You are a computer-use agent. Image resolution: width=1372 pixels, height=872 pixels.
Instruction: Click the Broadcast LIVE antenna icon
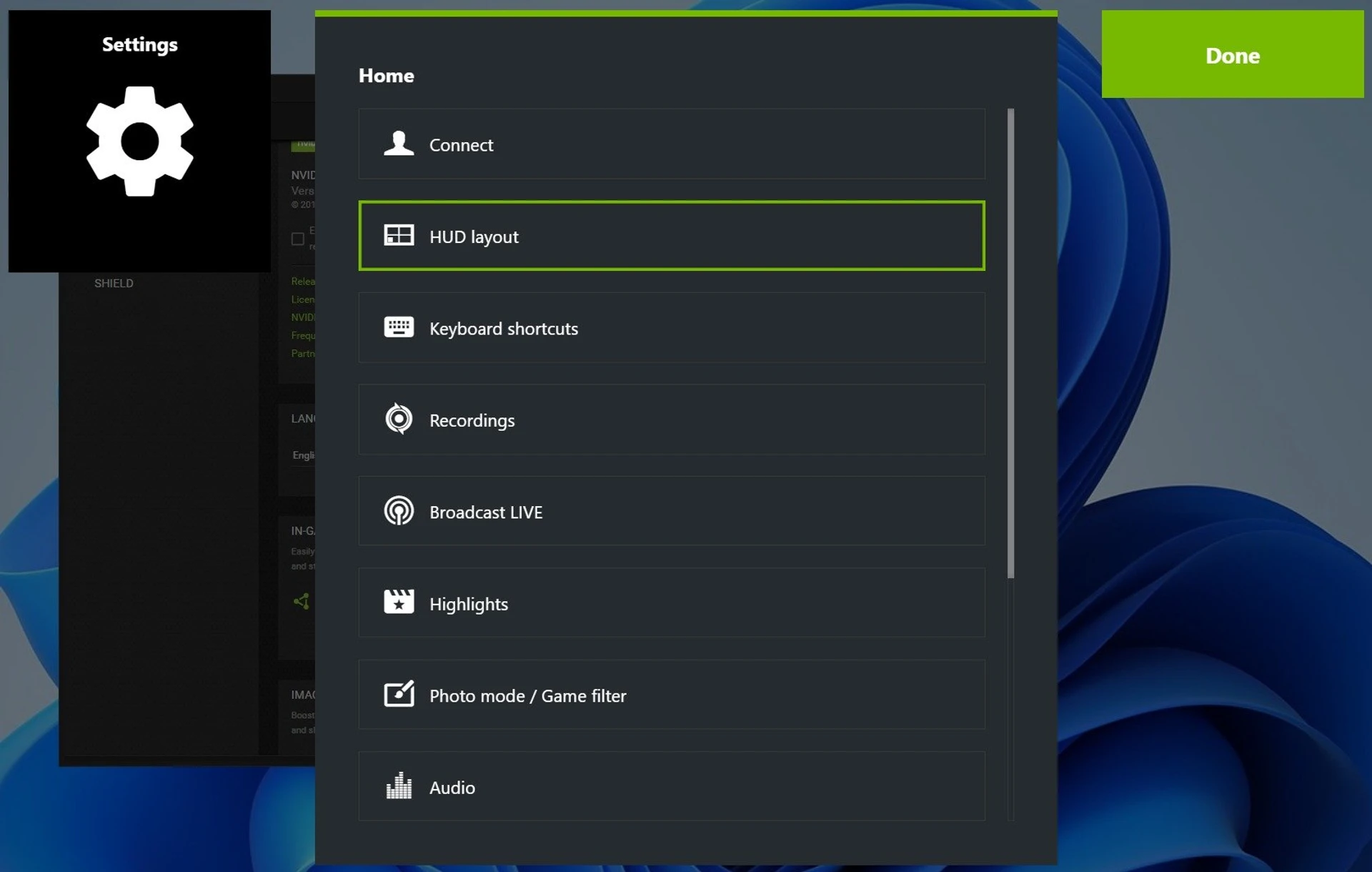click(399, 511)
